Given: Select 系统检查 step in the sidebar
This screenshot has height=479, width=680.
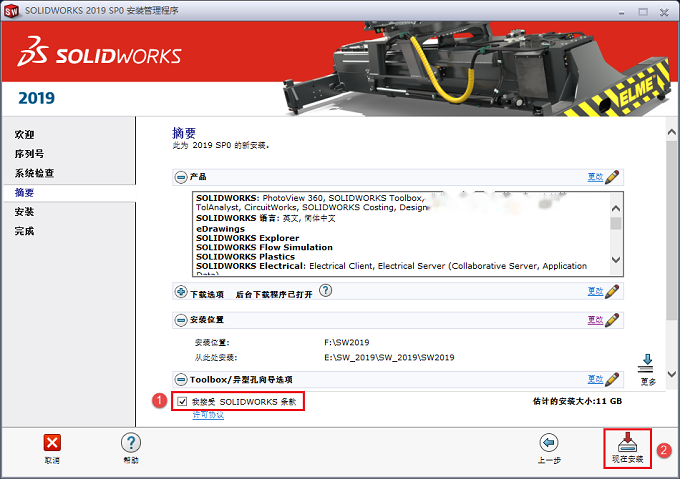Looking at the screenshot, I should click(34, 173).
